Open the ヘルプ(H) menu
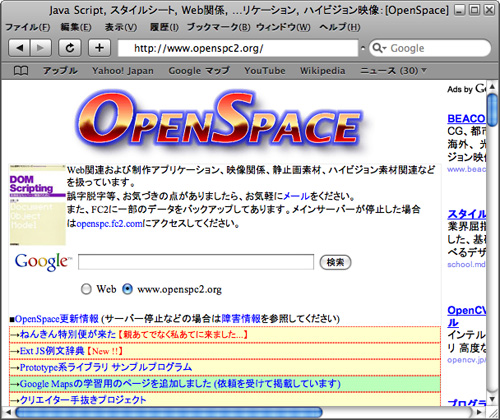The image size is (500, 420). (x=340, y=27)
